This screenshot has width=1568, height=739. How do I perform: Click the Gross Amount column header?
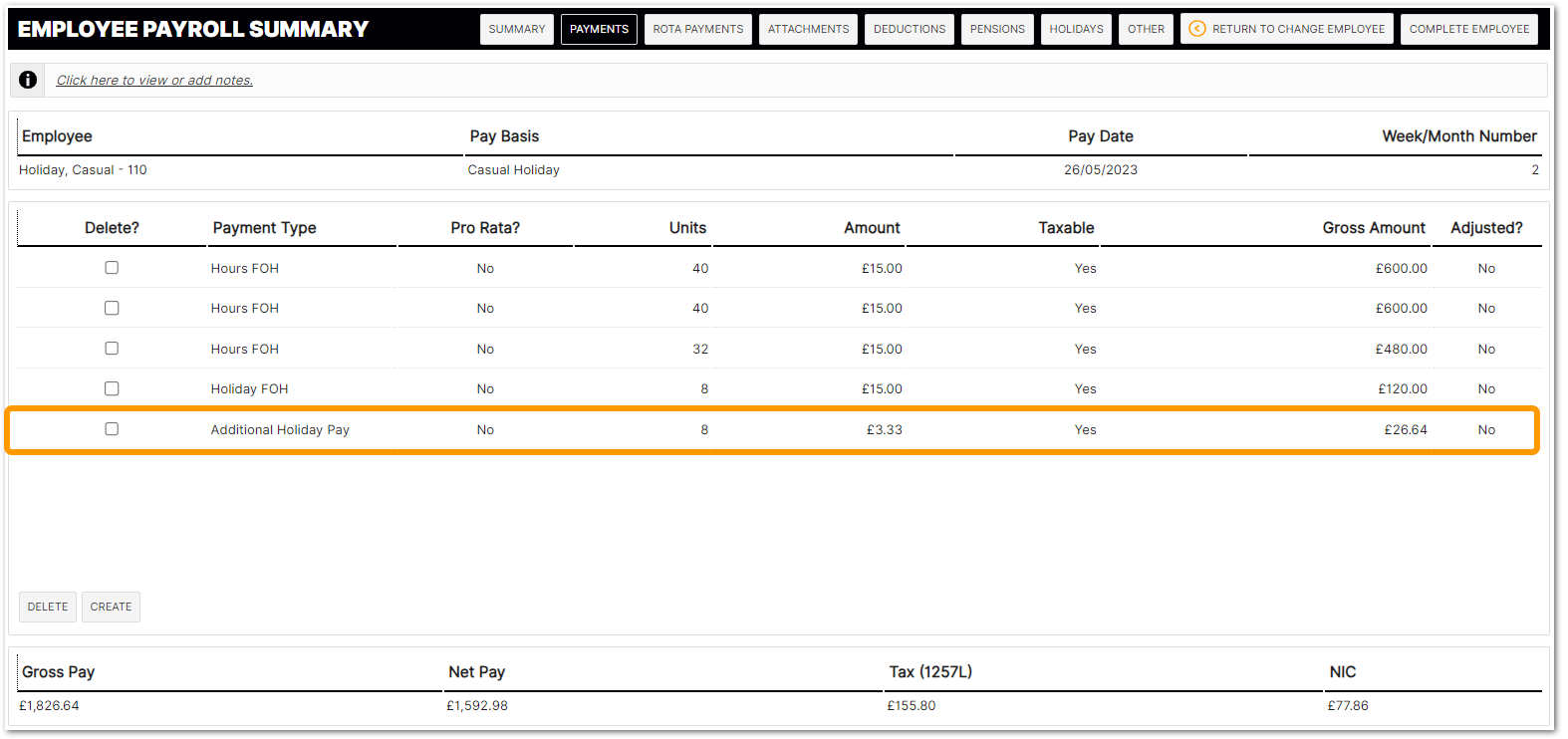pos(1374,228)
